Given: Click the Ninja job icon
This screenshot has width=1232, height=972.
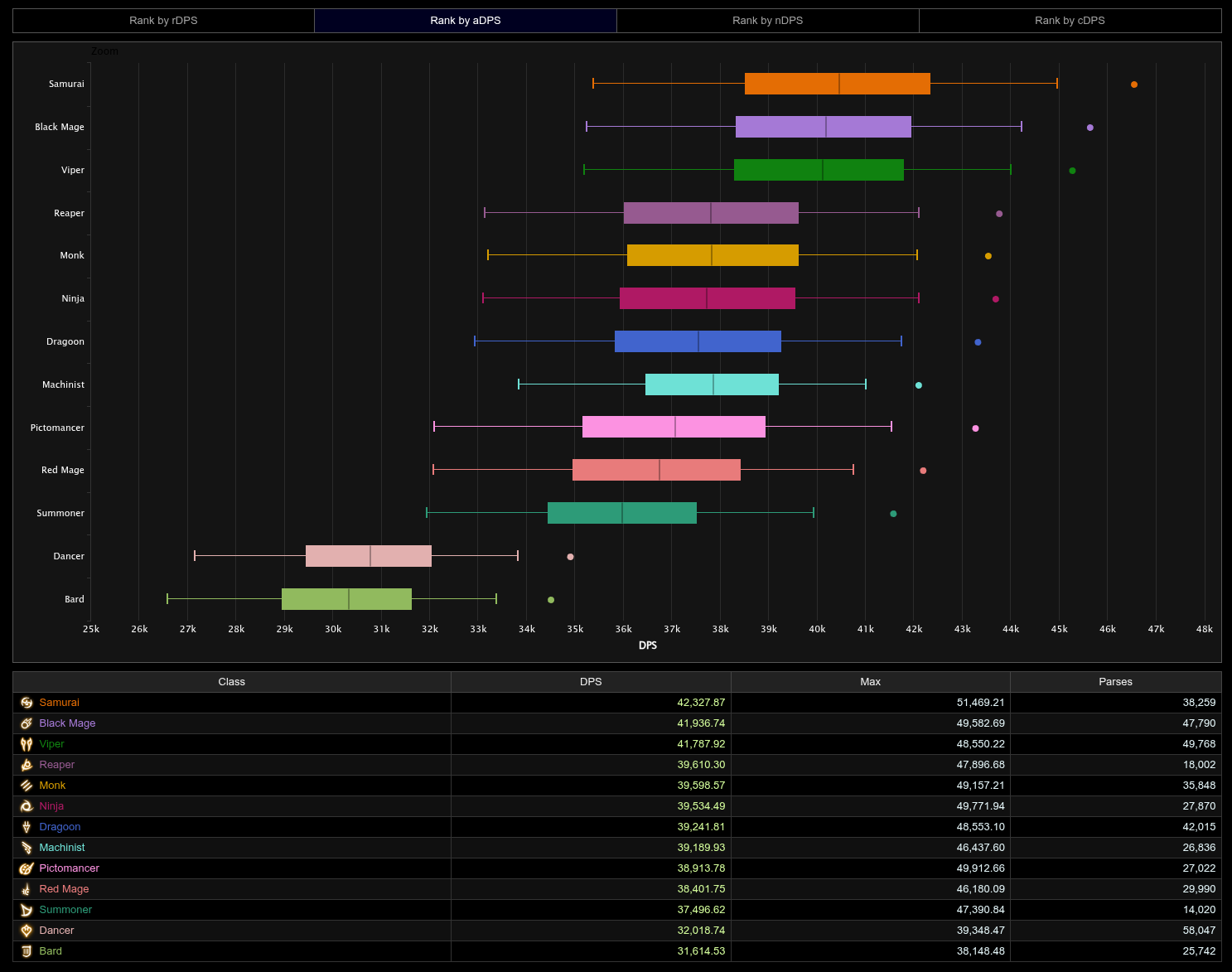Looking at the screenshot, I should (x=27, y=806).
